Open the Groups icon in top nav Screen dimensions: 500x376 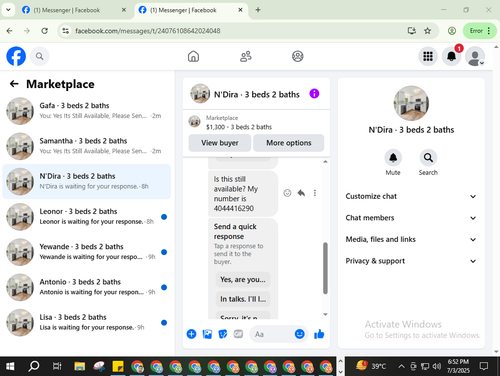pyautogui.click(x=298, y=56)
